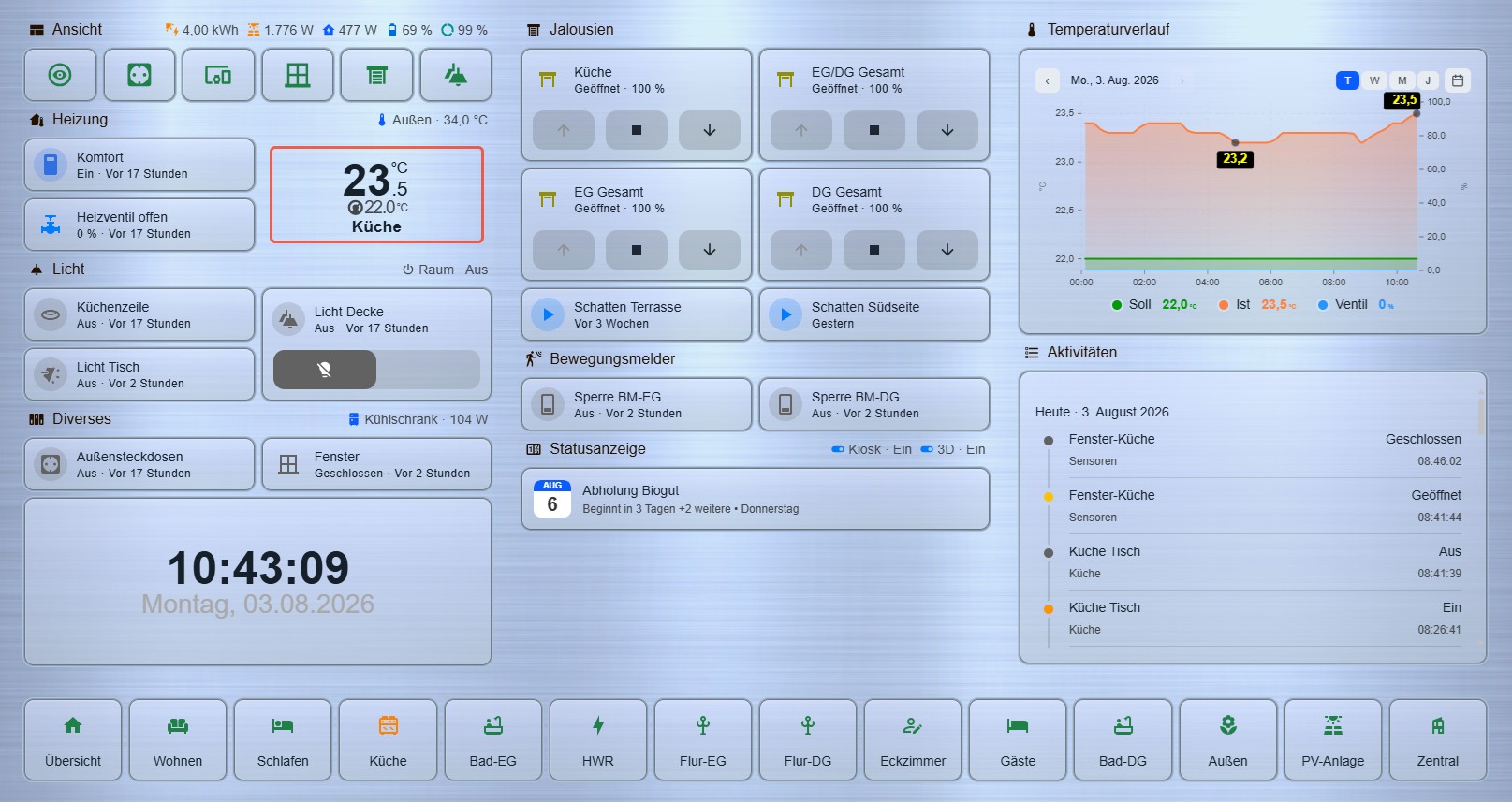Click the eye view icon button

[x=60, y=75]
